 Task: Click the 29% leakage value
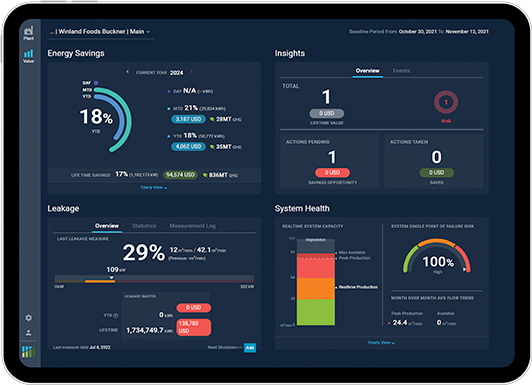[144, 253]
